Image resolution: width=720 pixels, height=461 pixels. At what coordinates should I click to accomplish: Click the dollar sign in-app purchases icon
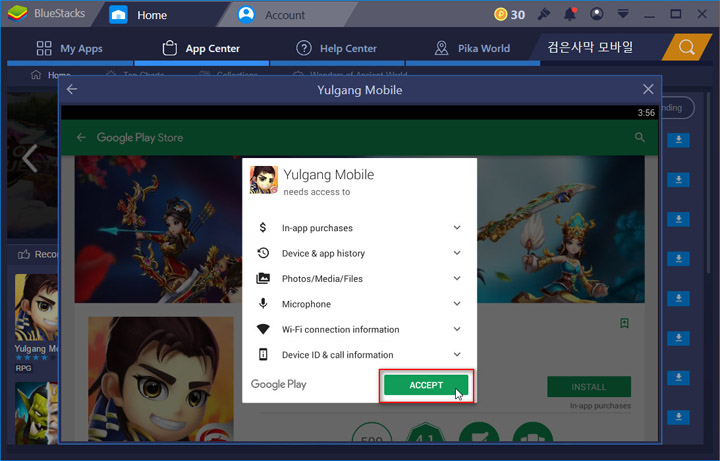click(263, 227)
